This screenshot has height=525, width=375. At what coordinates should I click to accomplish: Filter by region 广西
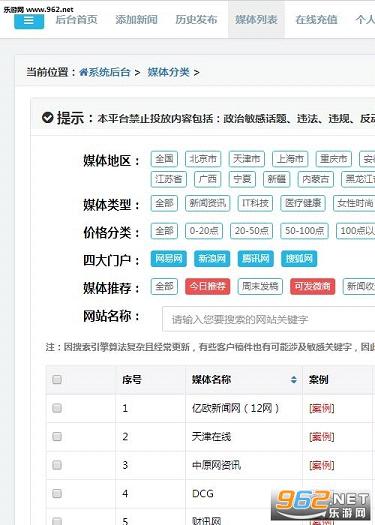click(x=208, y=179)
